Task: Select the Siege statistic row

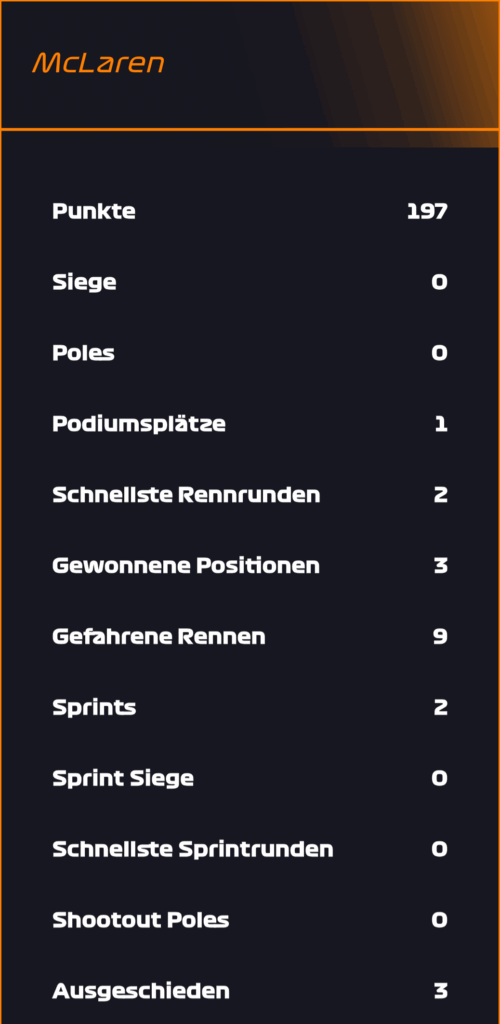Action: (x=250, y=282)
